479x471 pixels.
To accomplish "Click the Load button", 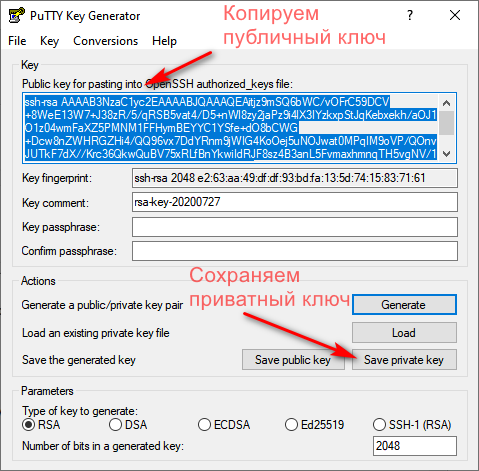I will pos(404,333).
